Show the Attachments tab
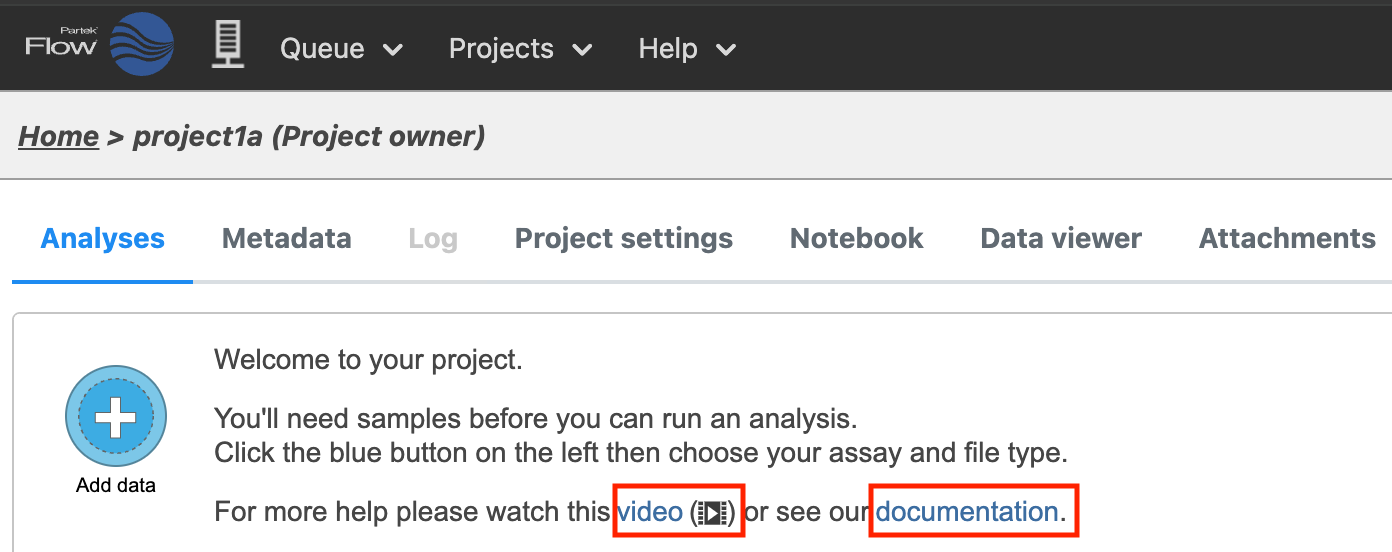This screenshot has height=552, width=1392. pyautogui.click(x=1287, y=238)
